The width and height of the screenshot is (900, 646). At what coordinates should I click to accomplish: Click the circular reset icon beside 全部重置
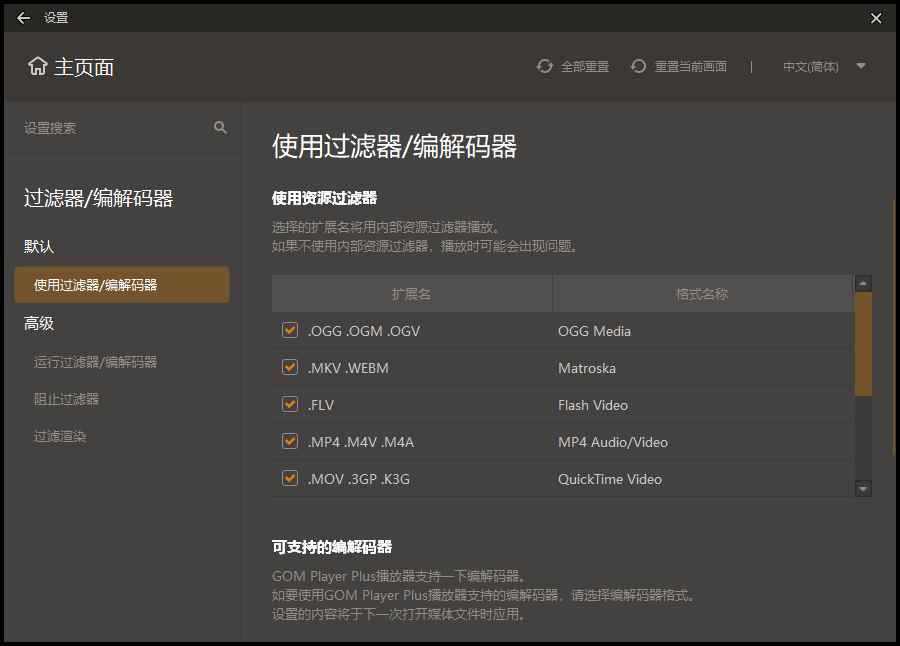click(544, 66)
